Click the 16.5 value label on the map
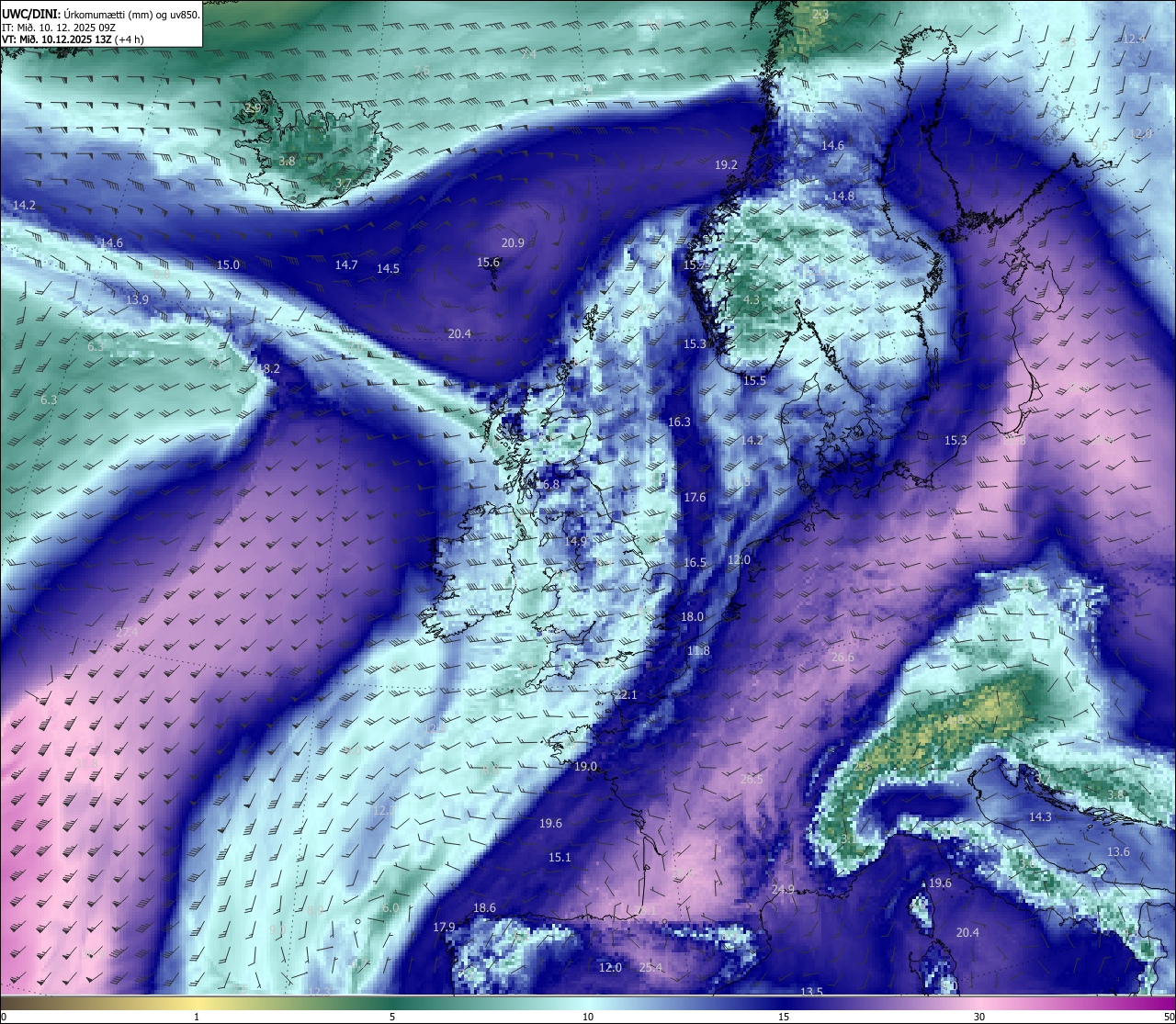Image resolution: width=1176 pixels, height=1024 pixels. (695, 564)
